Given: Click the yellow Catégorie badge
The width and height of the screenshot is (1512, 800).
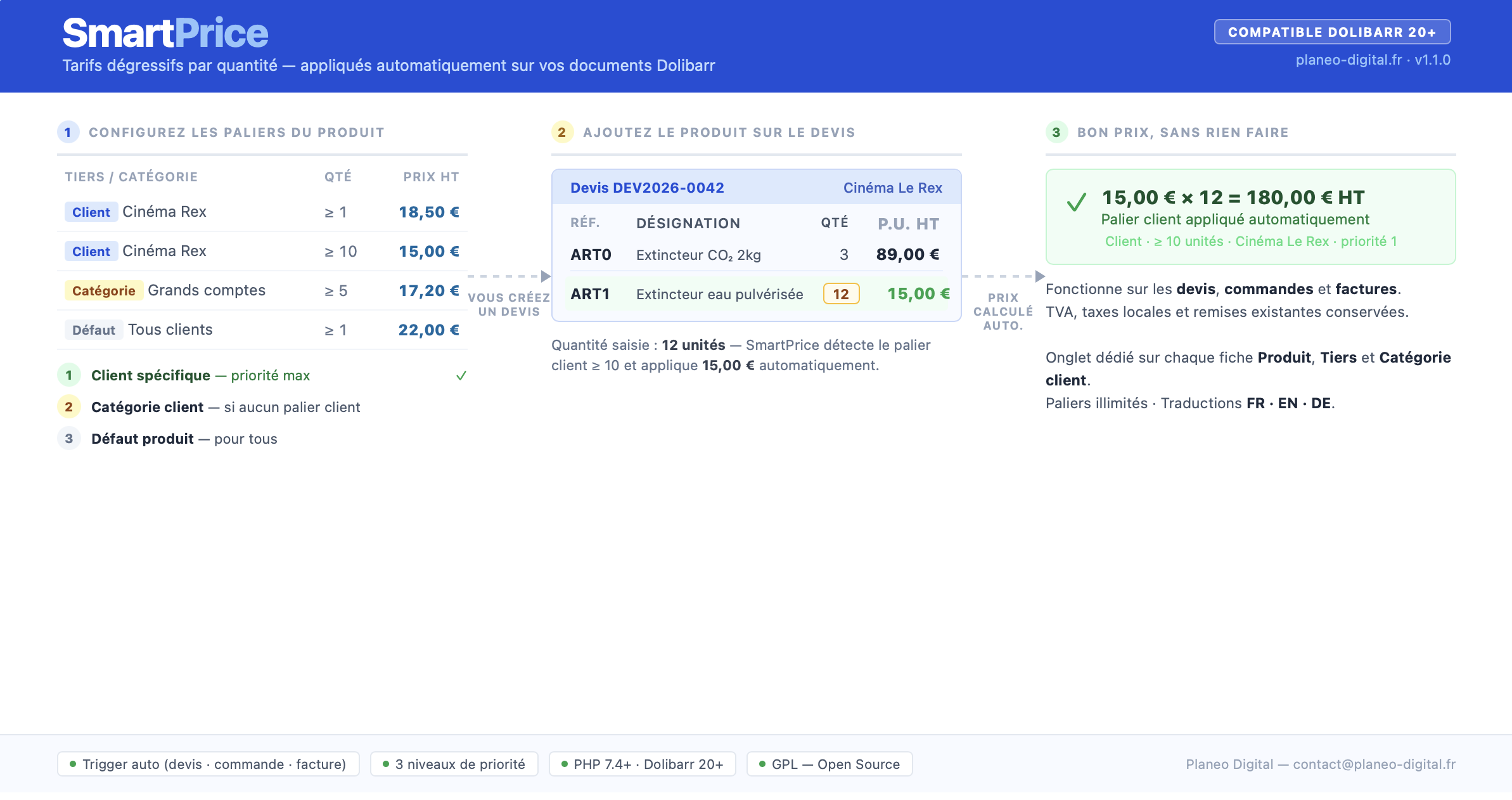Looking at the screenshot, I should pos(103,290).
